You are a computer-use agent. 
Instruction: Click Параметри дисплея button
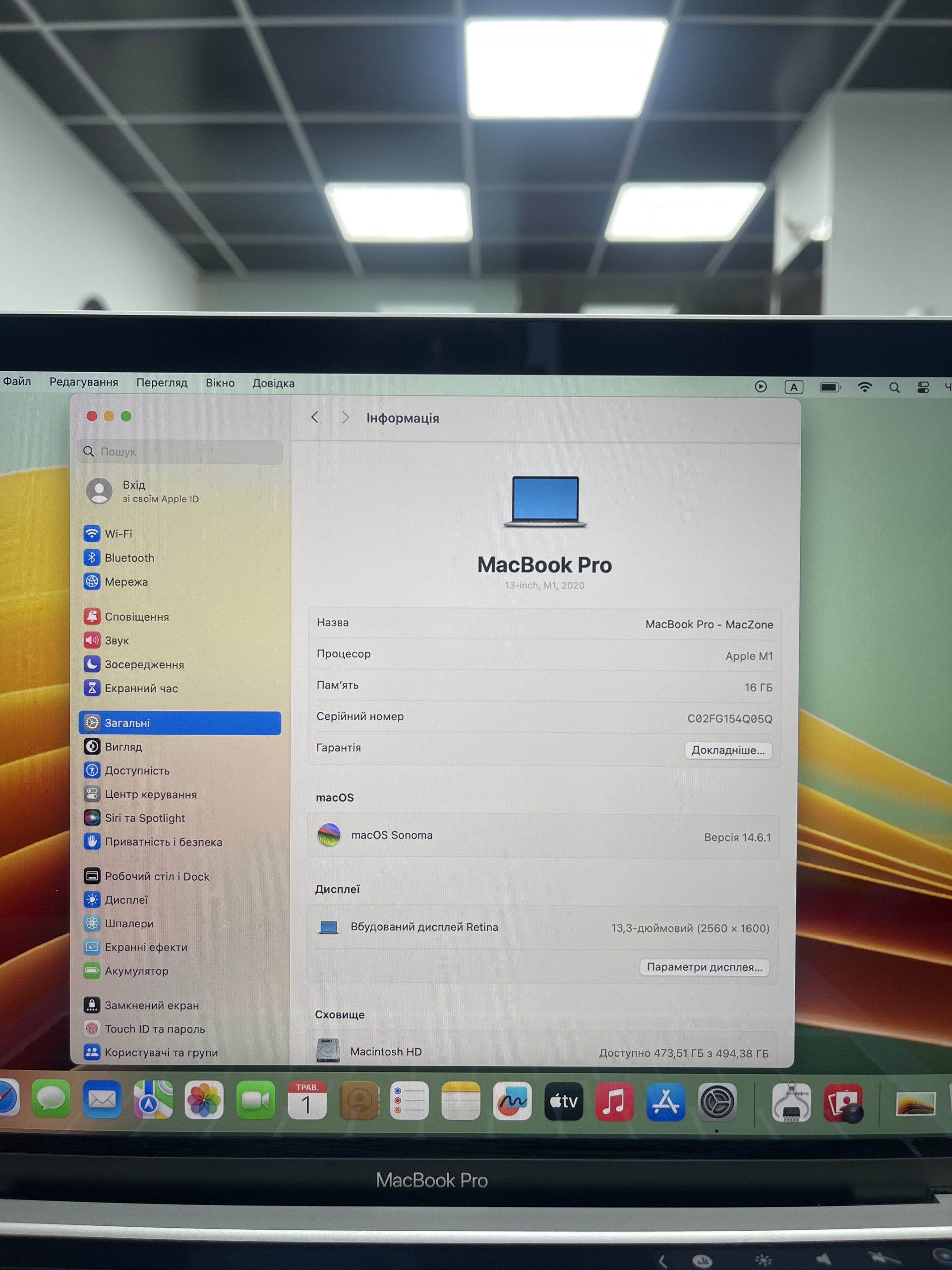click(x=705, y=967)
